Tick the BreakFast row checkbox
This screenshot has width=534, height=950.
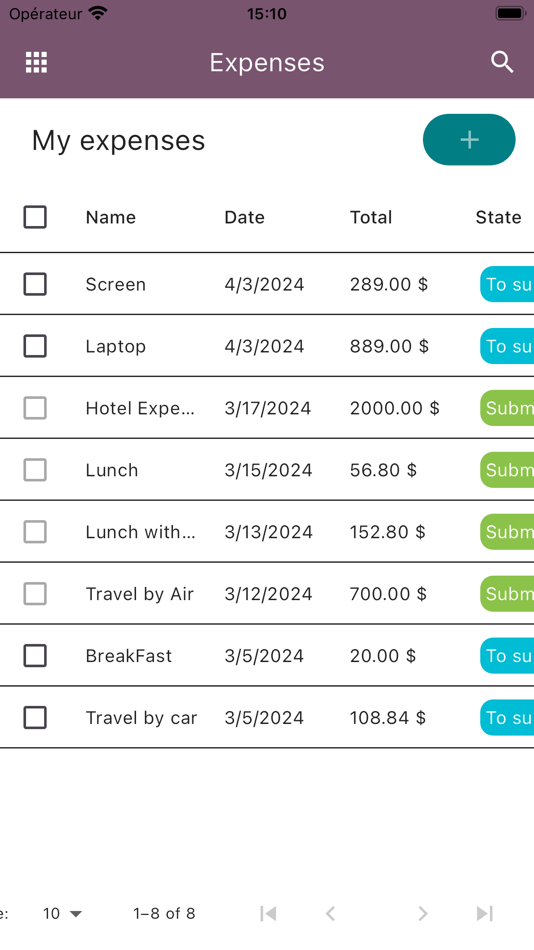[35, 656]
